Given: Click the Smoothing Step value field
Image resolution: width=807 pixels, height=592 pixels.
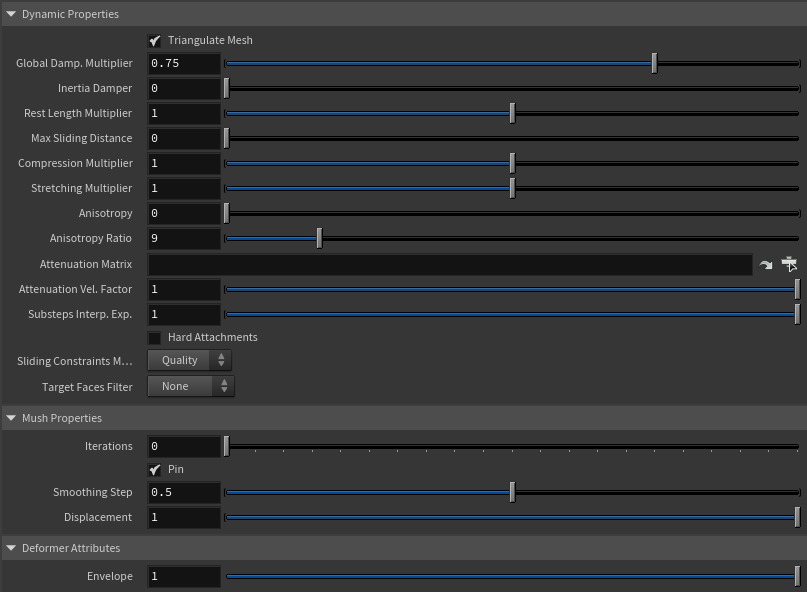Looking at the screenshot, I should pyautogui.click(x=184, y=492).
